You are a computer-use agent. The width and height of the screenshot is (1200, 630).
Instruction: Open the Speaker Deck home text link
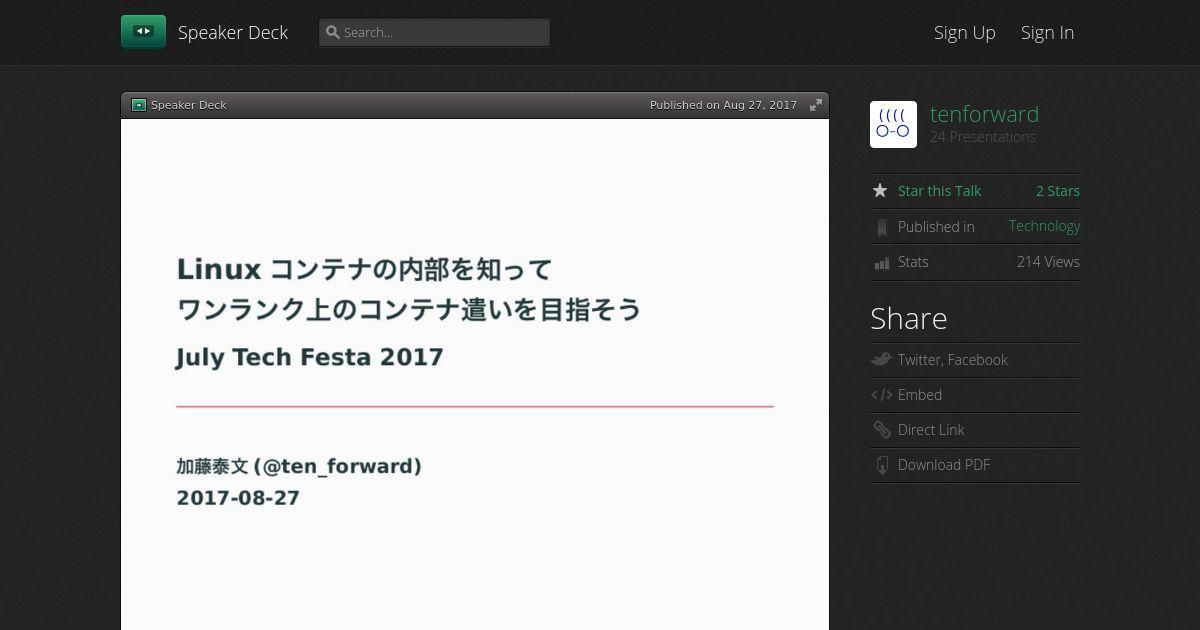[233, 32]
